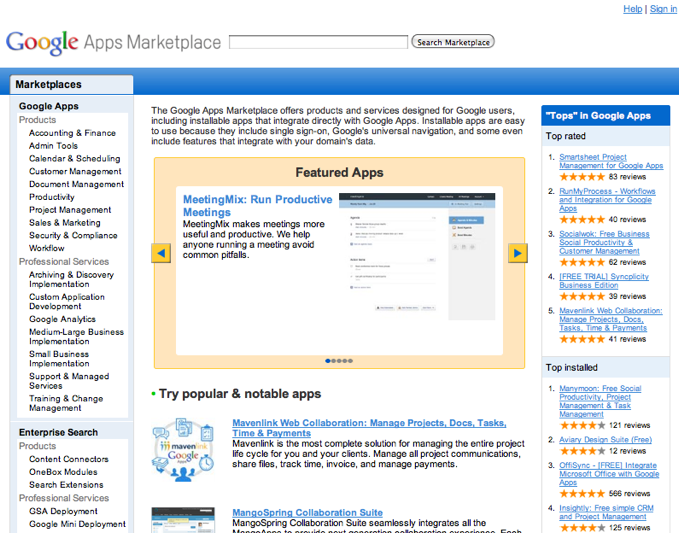Open top installed Insightly Free CRM link
The height and width of the screenshot is (533, 679).
pos(606,512)
